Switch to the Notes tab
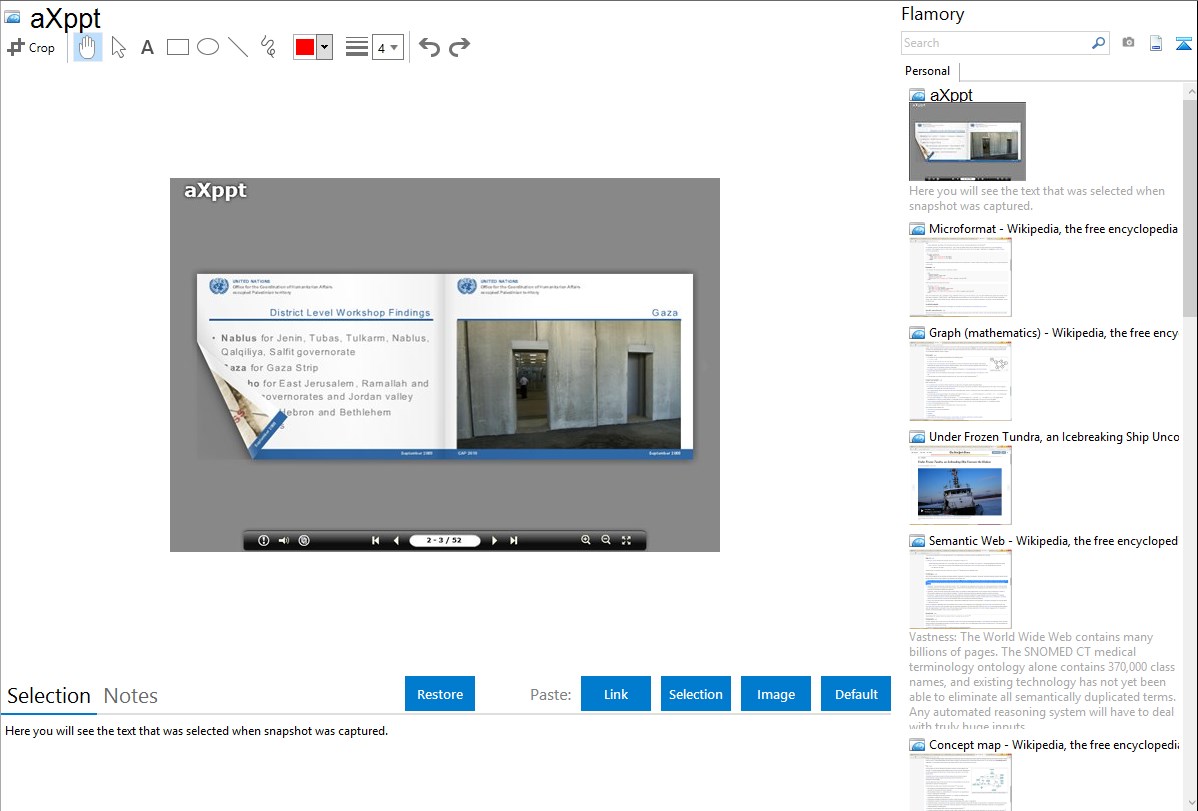 tap(131, 696)
